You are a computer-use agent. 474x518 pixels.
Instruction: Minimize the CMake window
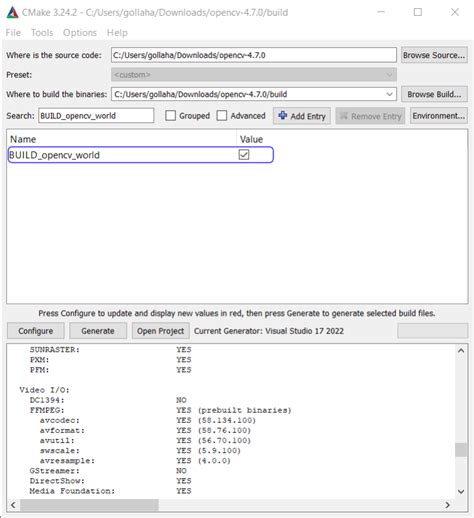tap(381, 12)
